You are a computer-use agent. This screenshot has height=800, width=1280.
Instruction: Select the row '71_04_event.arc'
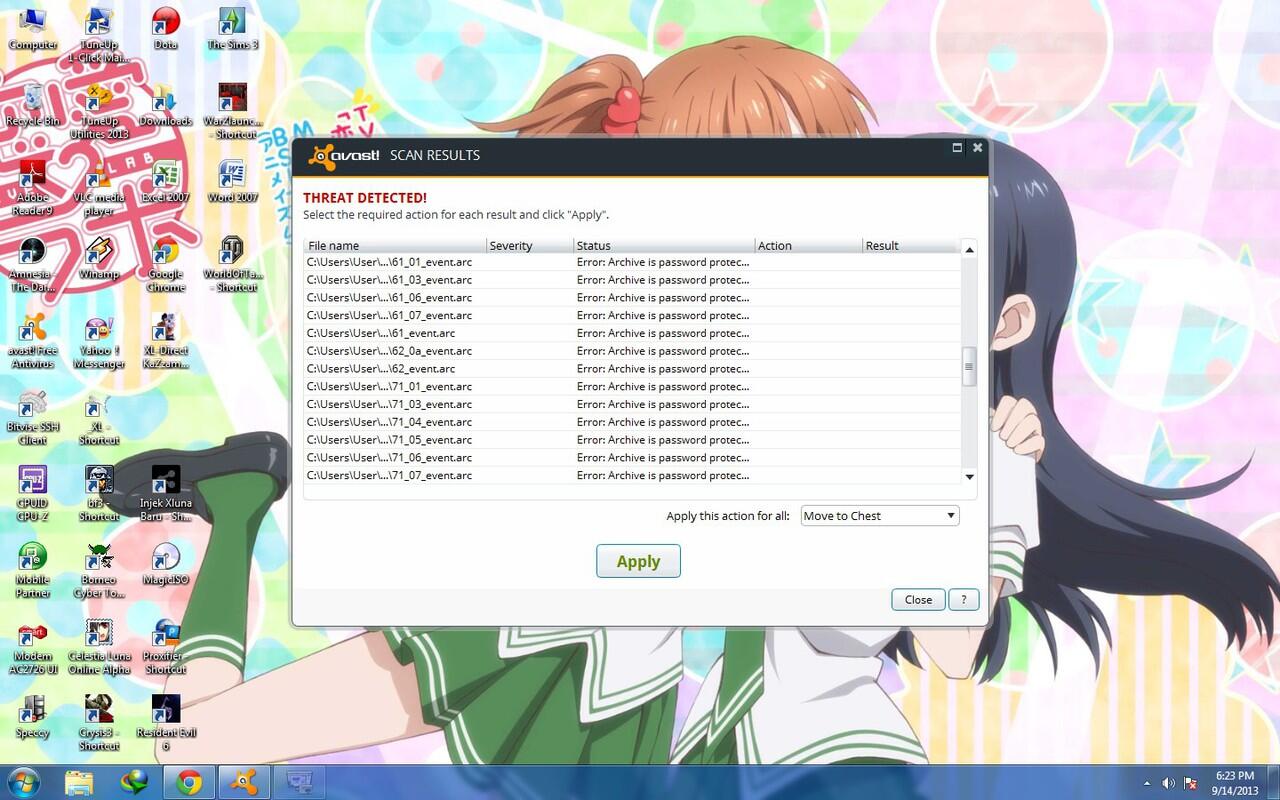tap(632, 422)
